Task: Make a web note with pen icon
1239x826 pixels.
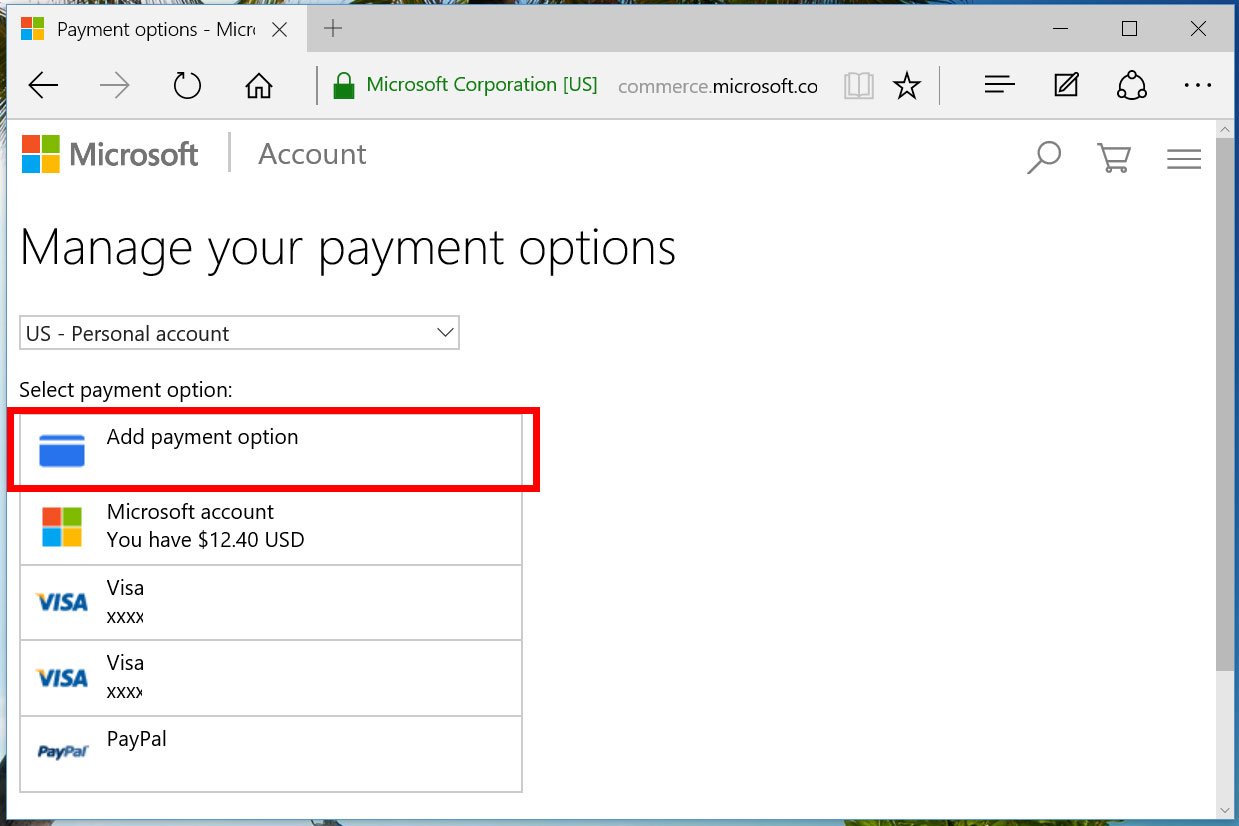Action: (1066, 86)
